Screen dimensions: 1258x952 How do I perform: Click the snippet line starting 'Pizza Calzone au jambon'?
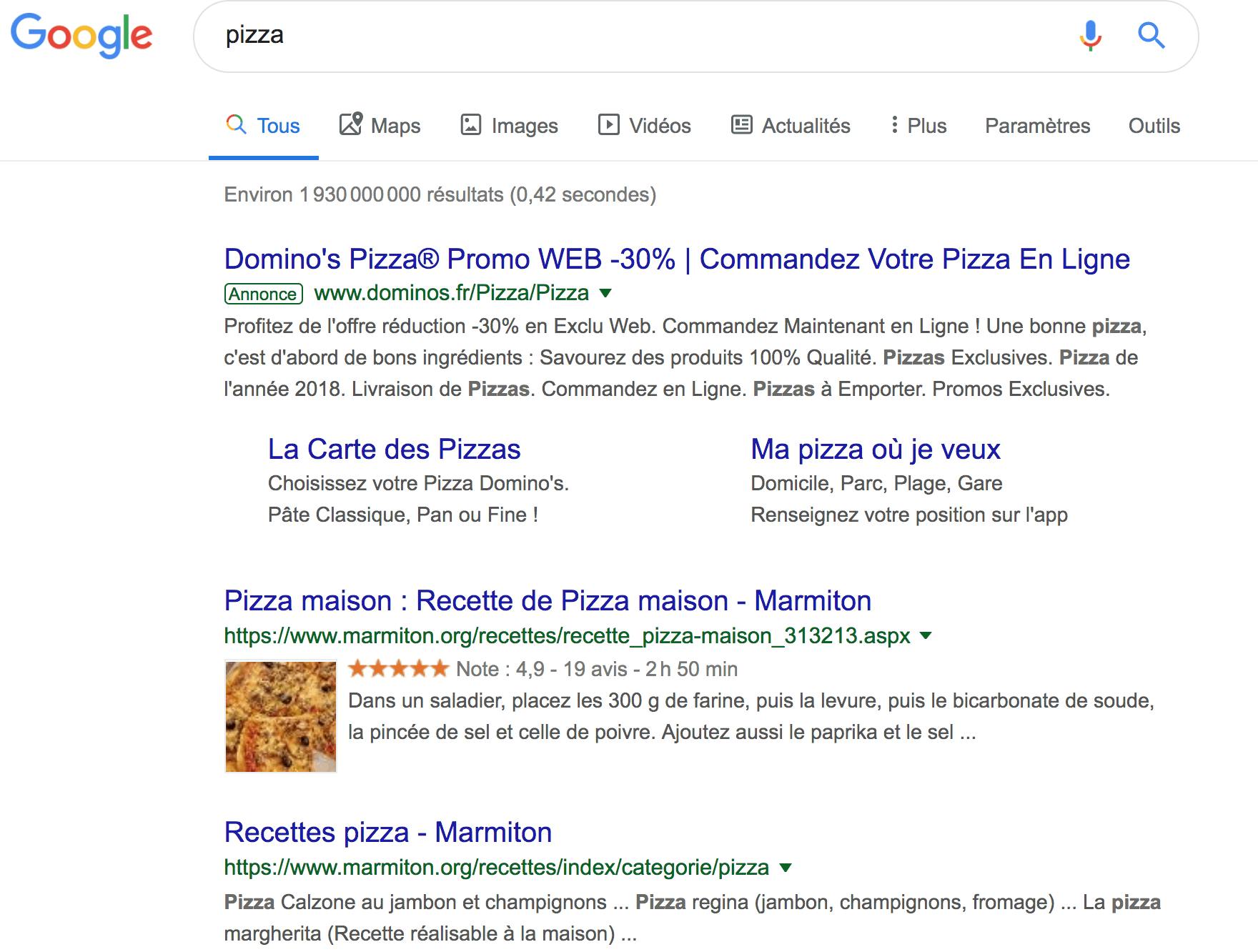click(693, 902)
